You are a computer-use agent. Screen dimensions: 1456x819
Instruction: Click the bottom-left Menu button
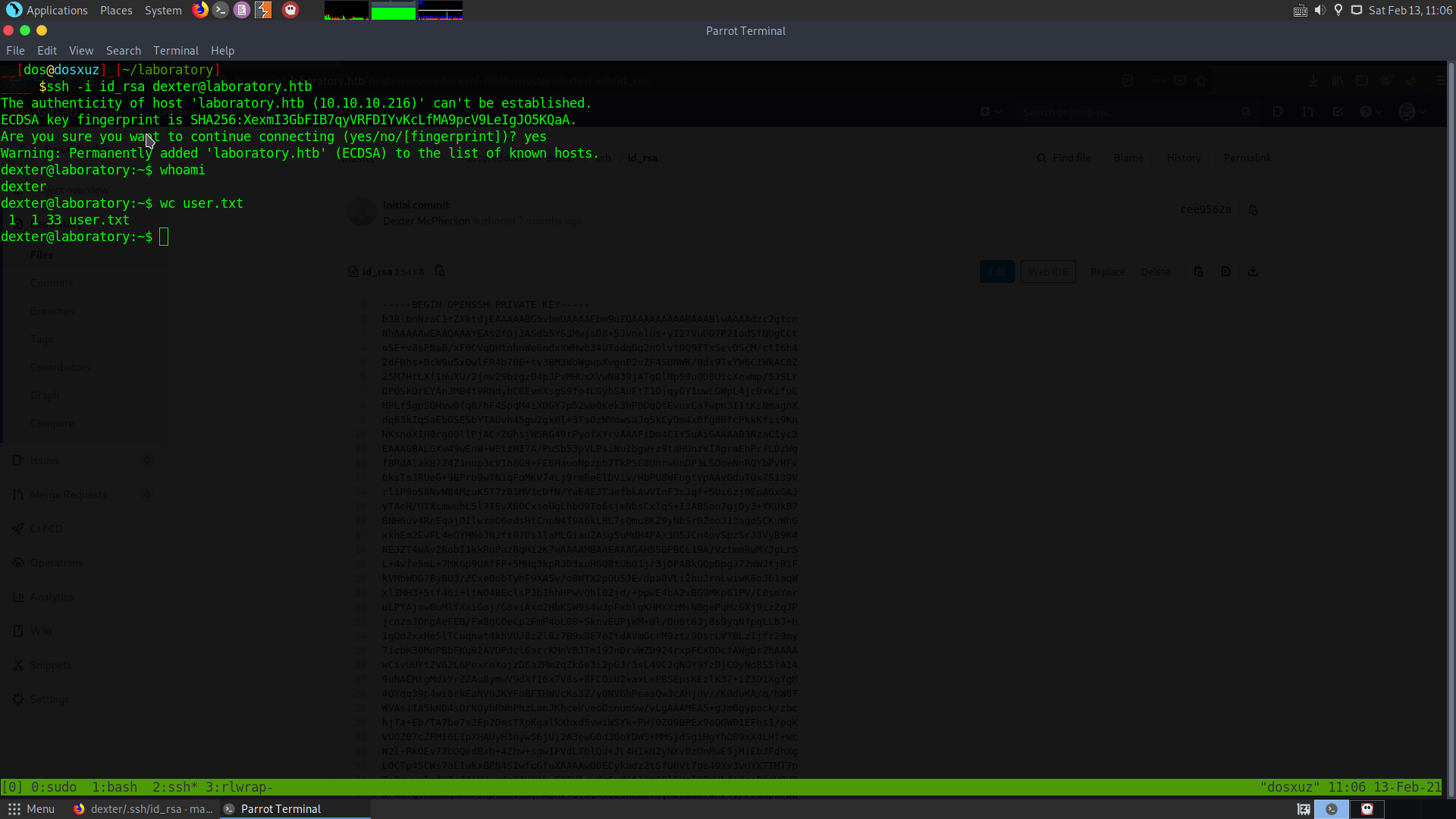tap(31, 809)
